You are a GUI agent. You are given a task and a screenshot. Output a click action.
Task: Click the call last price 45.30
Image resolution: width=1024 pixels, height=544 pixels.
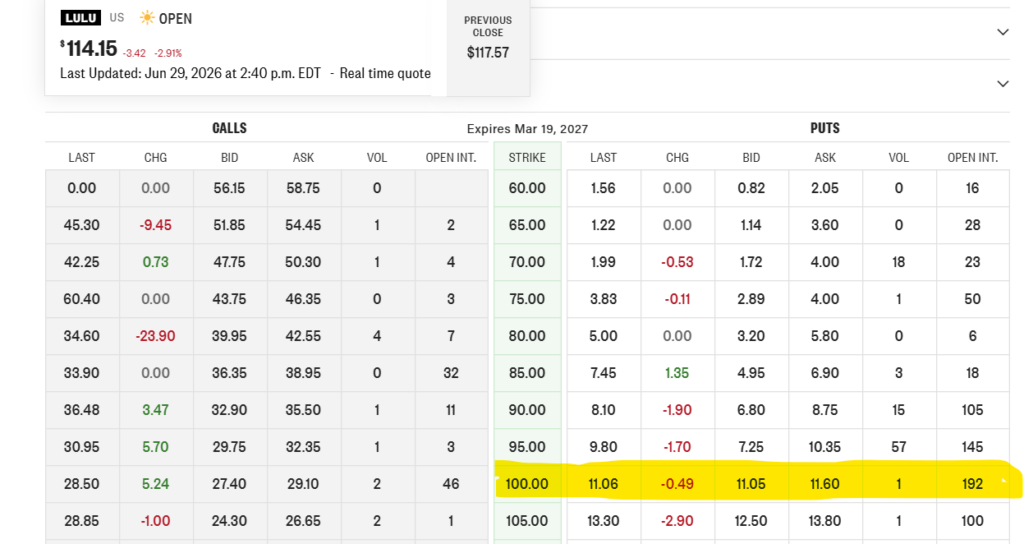point(82,225)
